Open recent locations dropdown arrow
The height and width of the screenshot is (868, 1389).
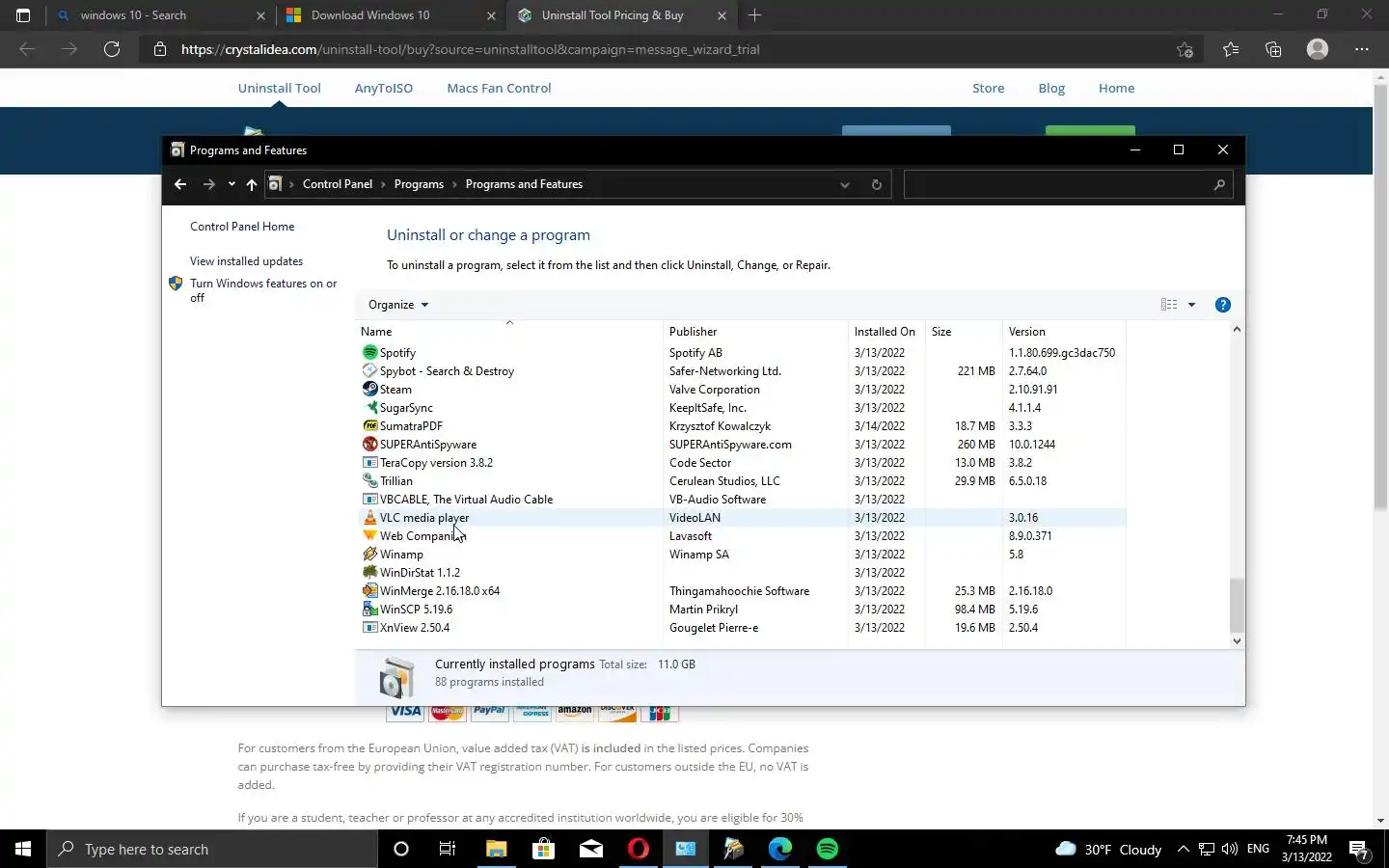[x=231, y=184]
